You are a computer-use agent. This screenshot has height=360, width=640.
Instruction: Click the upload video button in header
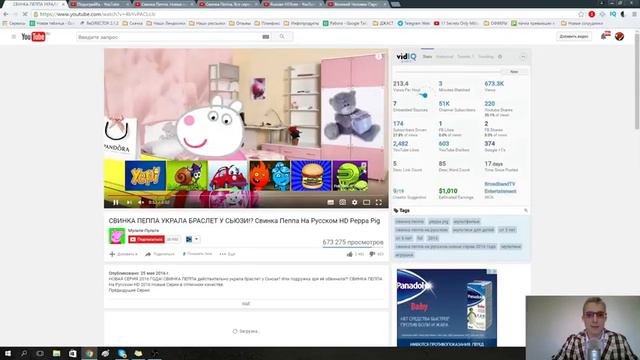click(573, 36)
